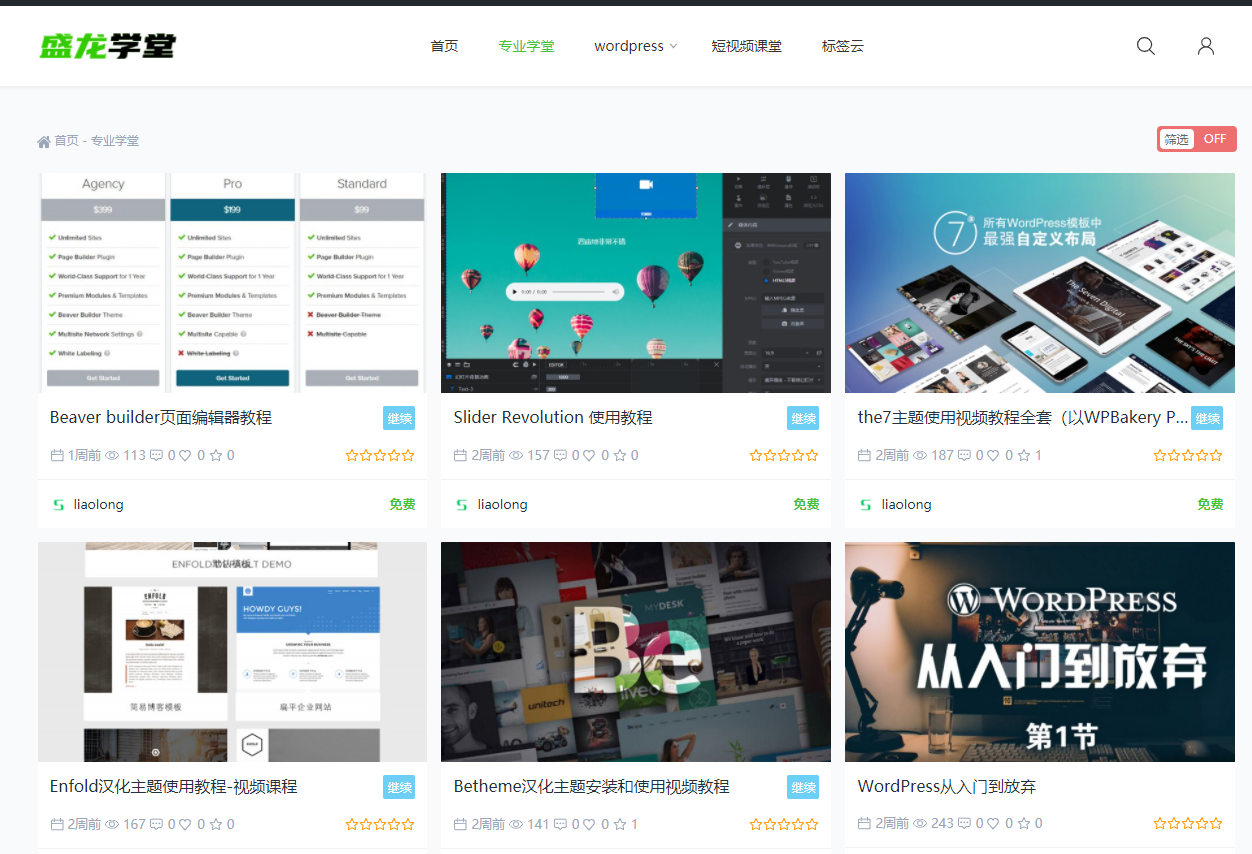Viewport: 1252px width, 854px height.
Task: Click liaolong avatar icon under Beaver builder card
Action: coord(58,505)
